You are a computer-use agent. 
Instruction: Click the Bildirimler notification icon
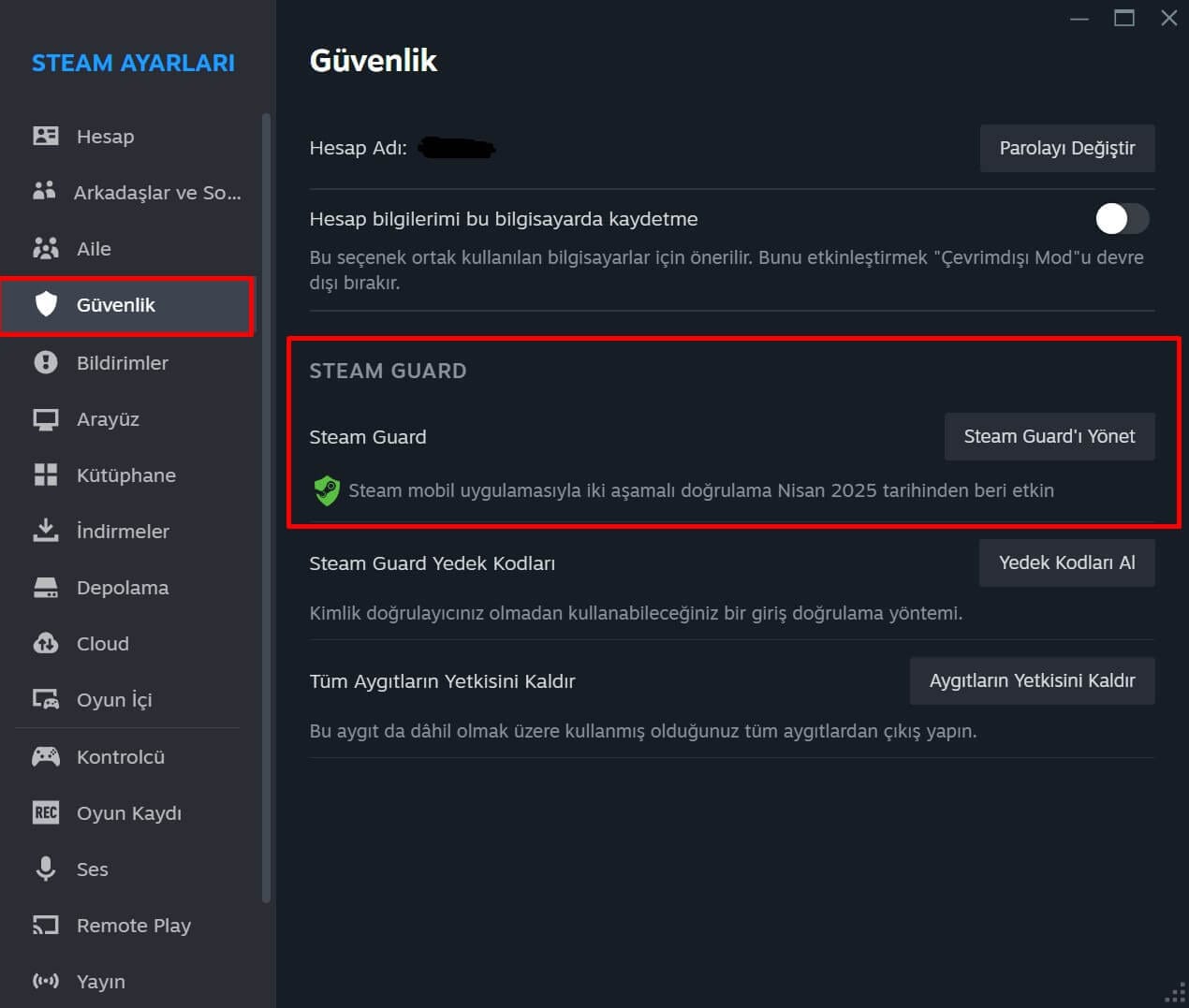point(45,362)
